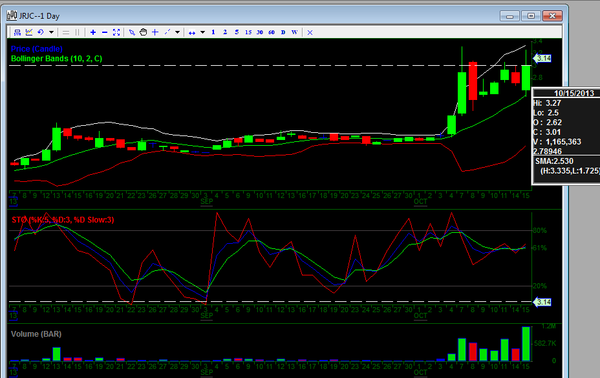
Task: Zoom out with the blue minus icon
Action: tap(104, 33)
